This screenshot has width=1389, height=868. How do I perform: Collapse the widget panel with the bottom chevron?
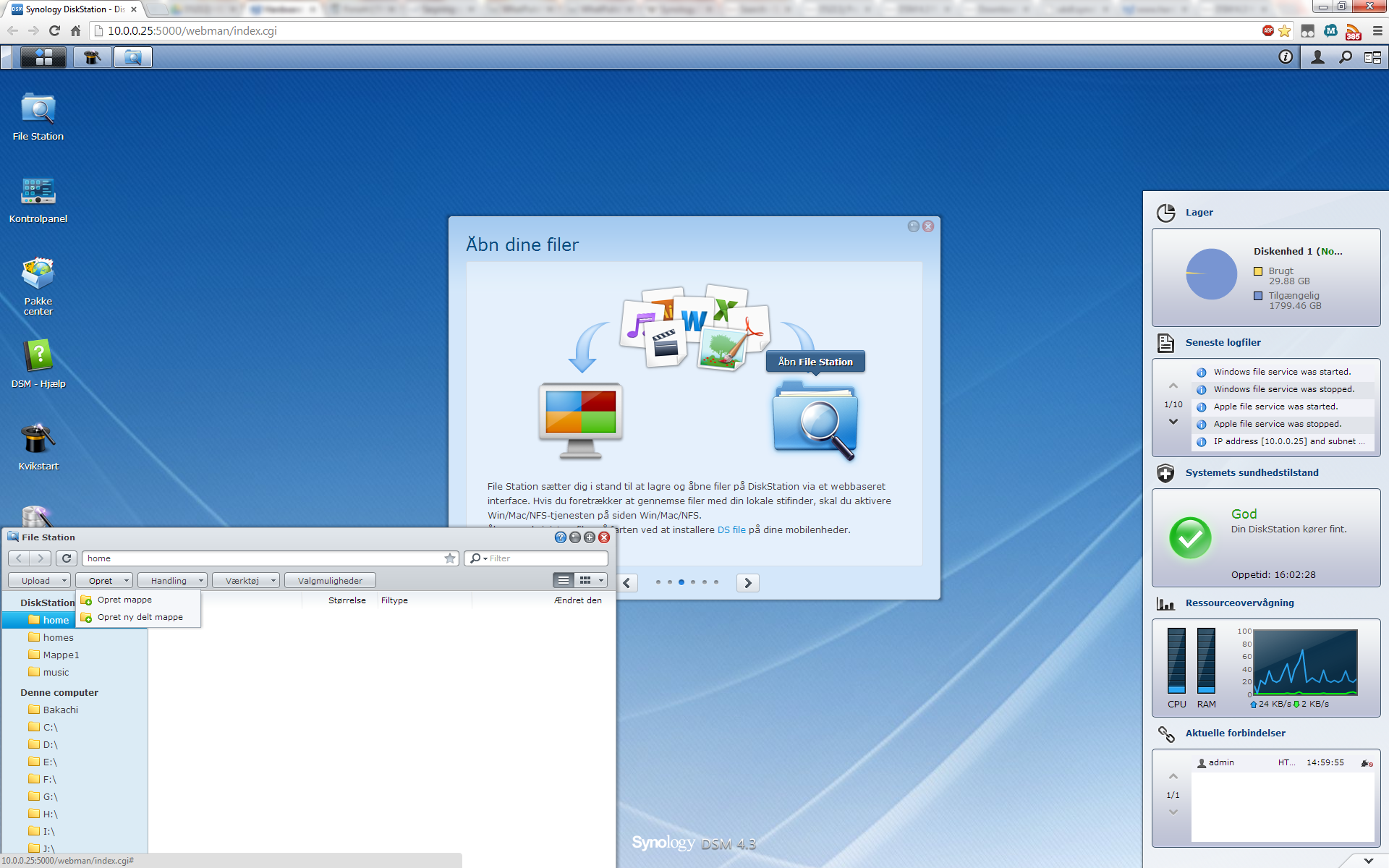tap(1368, 861)
